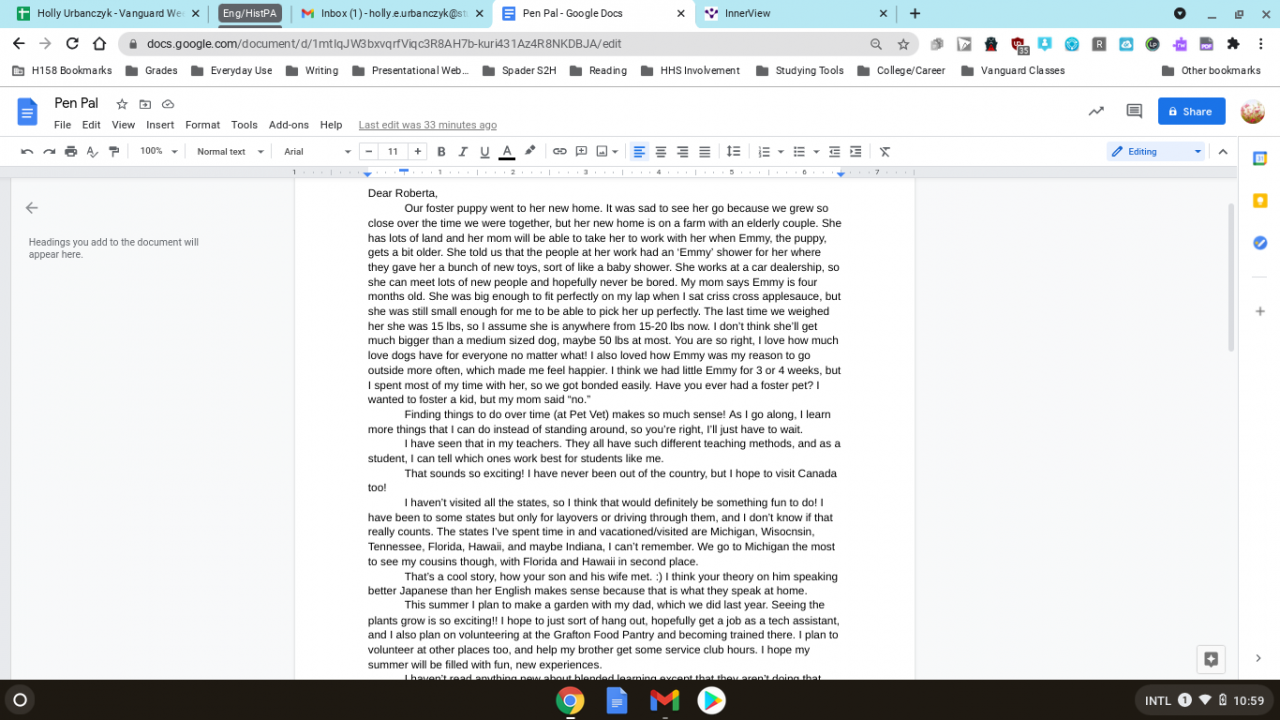Decrease the paragraph indent
Viewport: 1280px width, 720px height.
[834, 152]
